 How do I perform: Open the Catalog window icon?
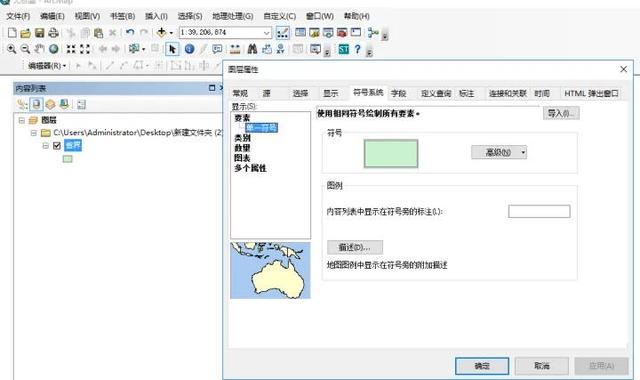tap(314, 33)
